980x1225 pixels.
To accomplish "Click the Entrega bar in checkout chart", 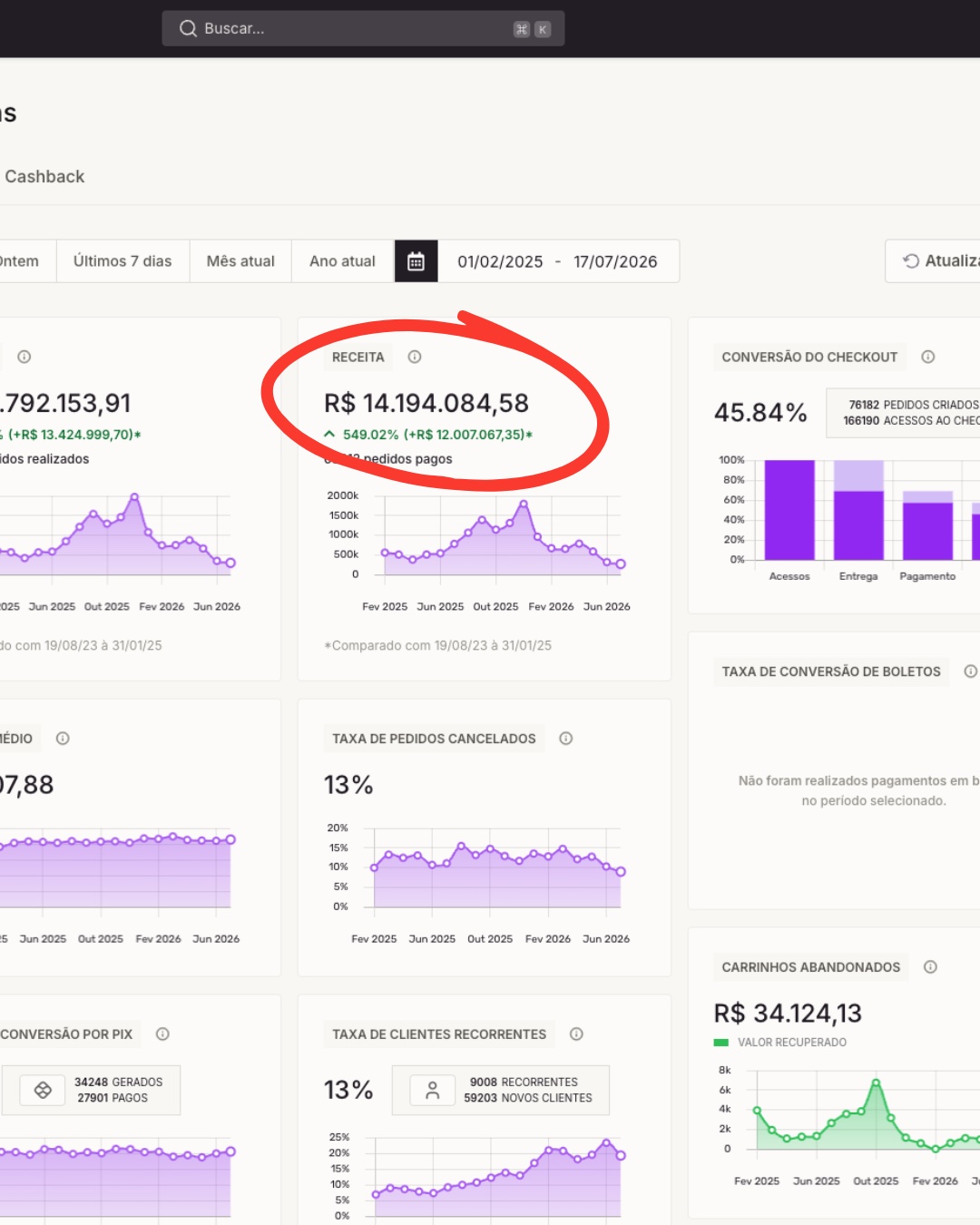I will click(858, 510).
